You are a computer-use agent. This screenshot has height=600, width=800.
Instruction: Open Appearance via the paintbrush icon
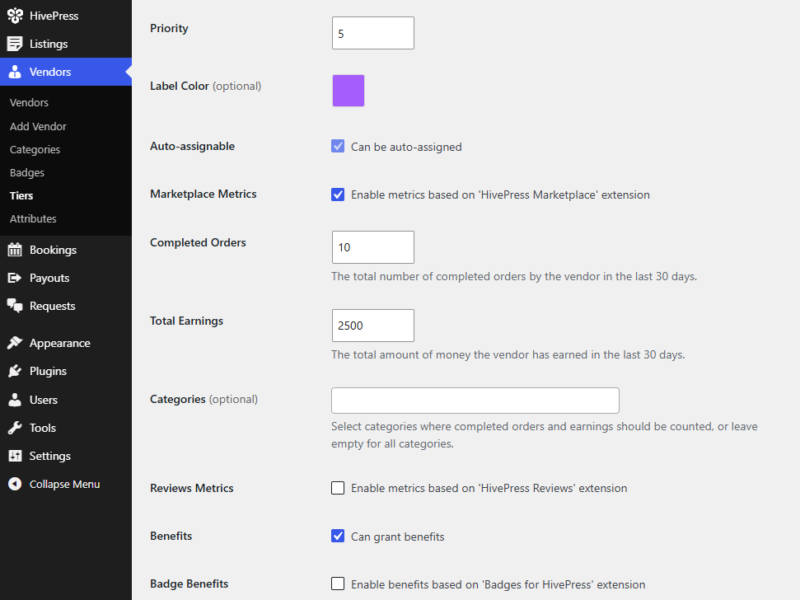click(x=15, y=343)
